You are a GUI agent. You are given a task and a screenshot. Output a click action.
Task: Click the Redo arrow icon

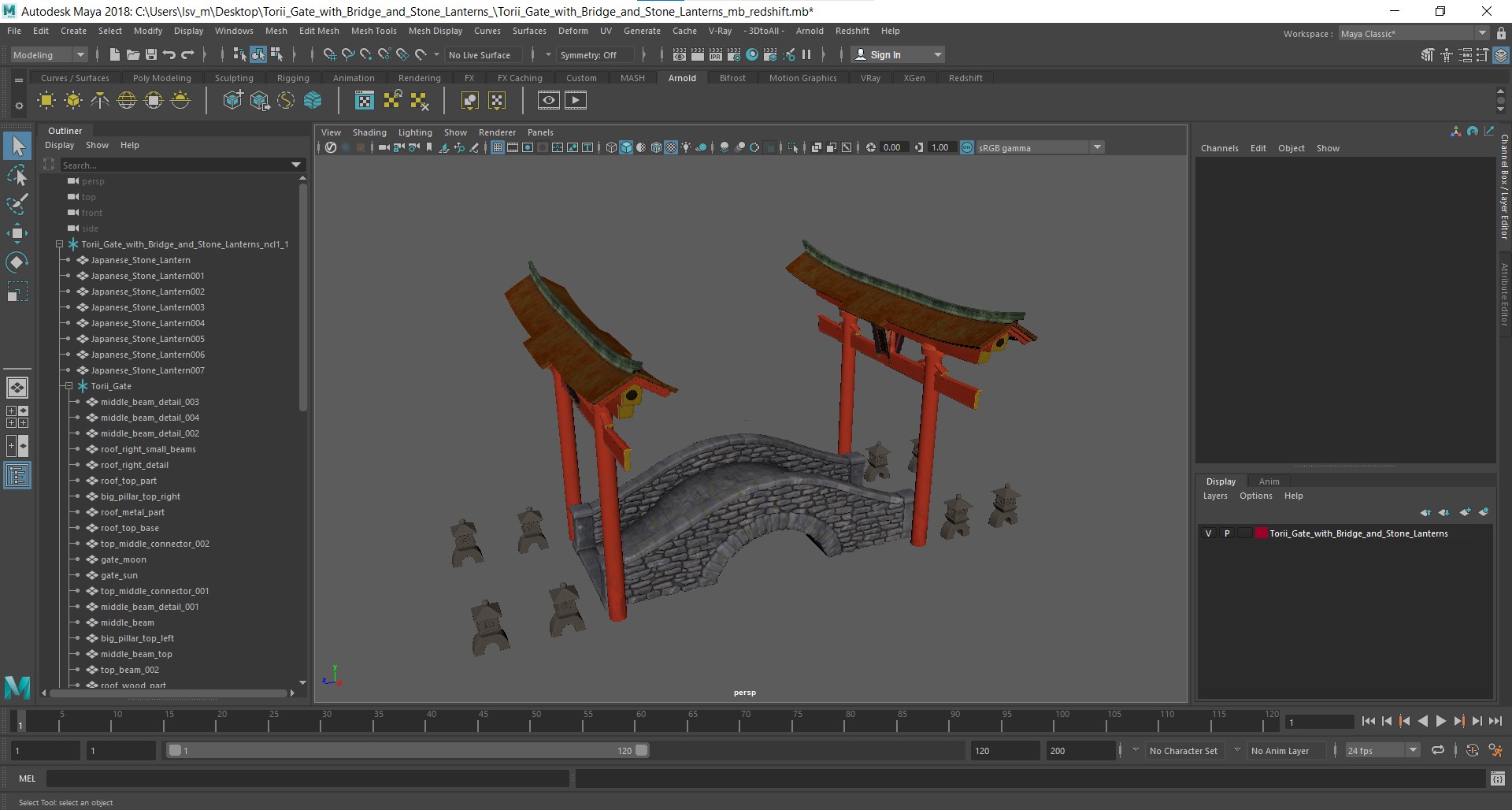click(x=187, y=54)
